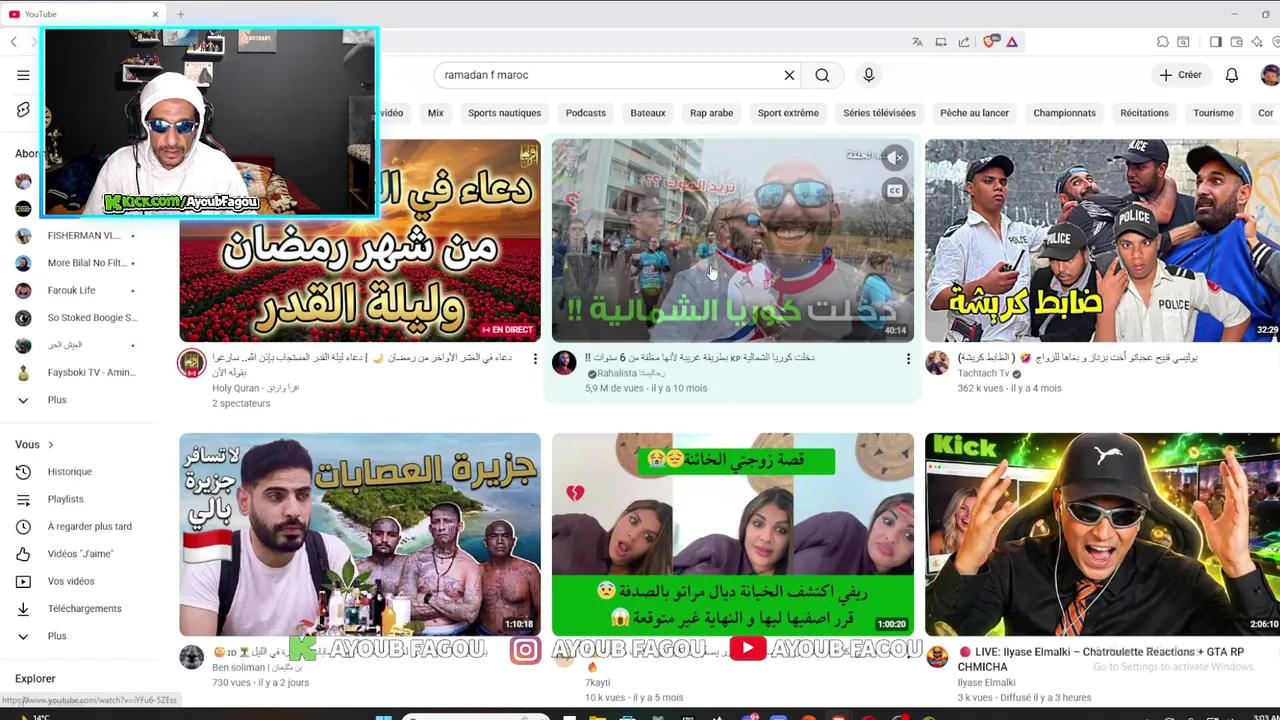The image size is (1280, 720).
Task: Open the account avatar menu
Action: [x=1270, y=75]
